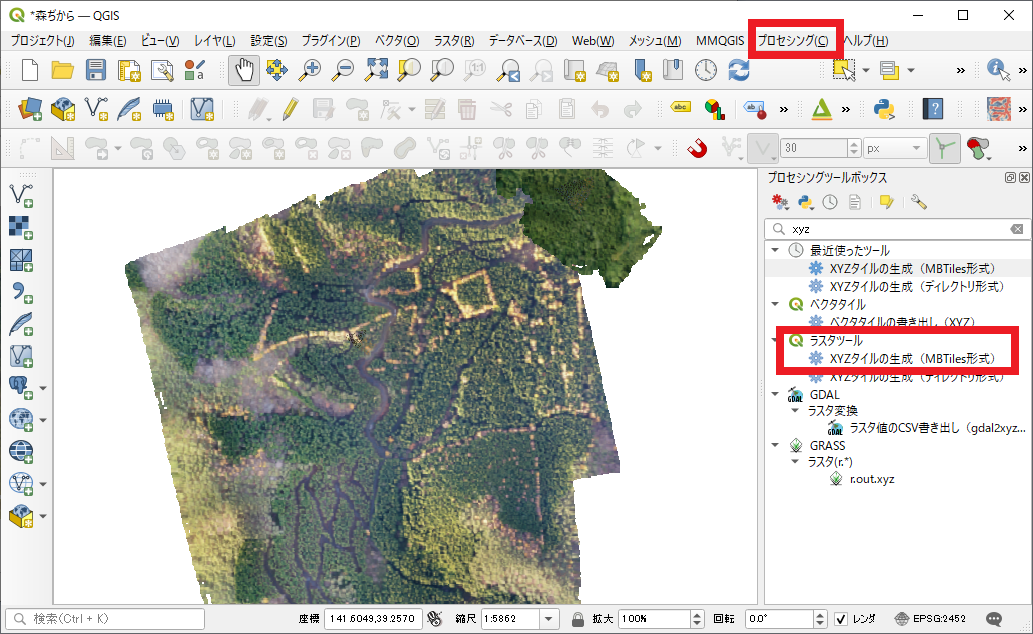
Task: Collapse the GDAL group in toolbox
Action: coord(775,394)
